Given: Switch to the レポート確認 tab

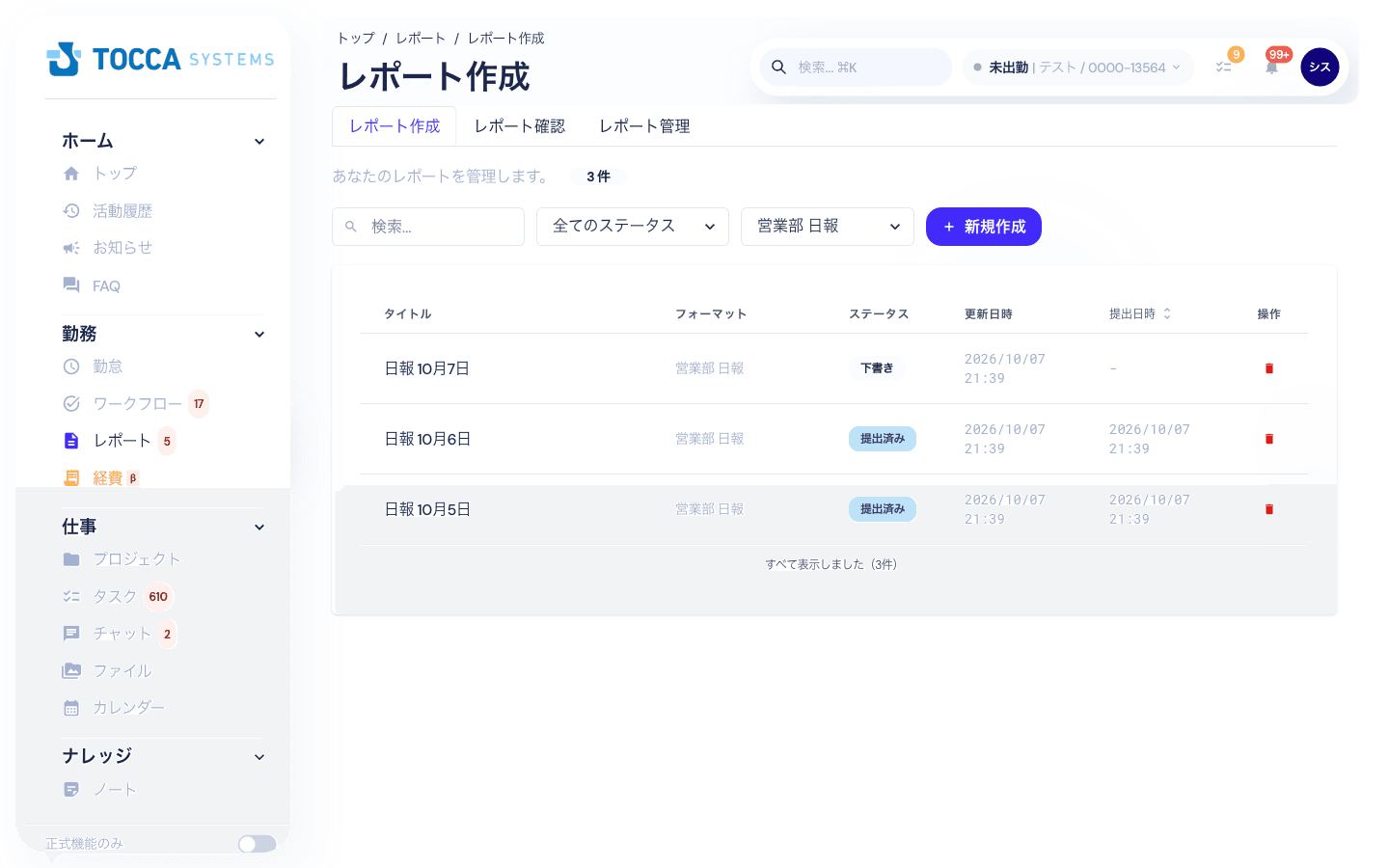Looking at the screenshot, I should coord(520,126).
